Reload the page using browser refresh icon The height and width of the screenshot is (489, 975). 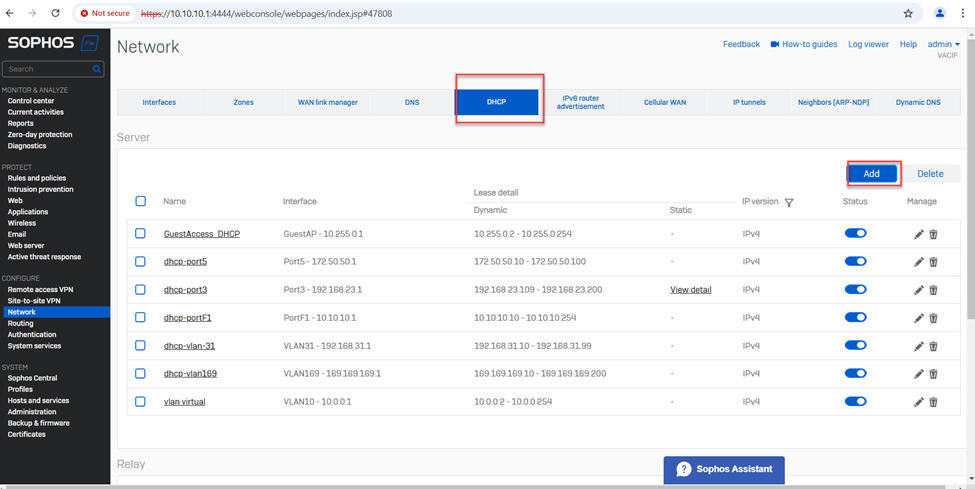55,14
